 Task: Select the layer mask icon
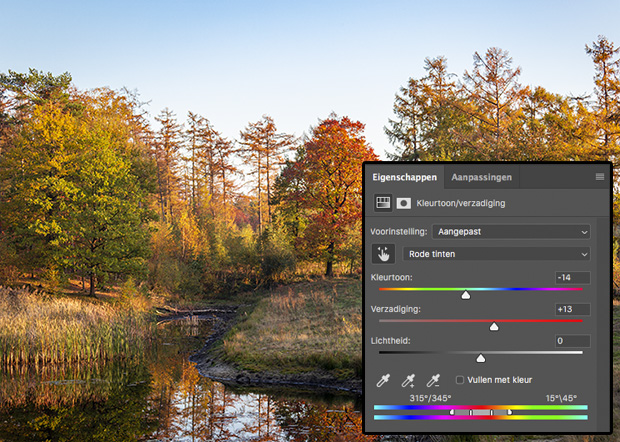404,203
